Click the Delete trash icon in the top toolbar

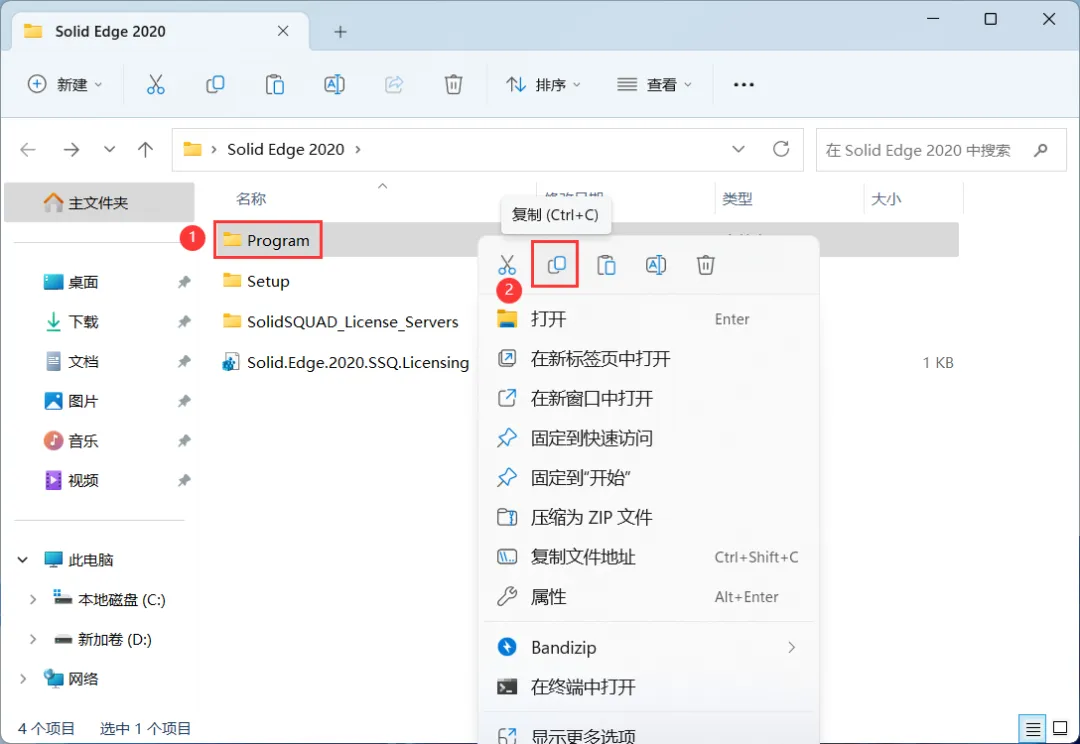453,85
